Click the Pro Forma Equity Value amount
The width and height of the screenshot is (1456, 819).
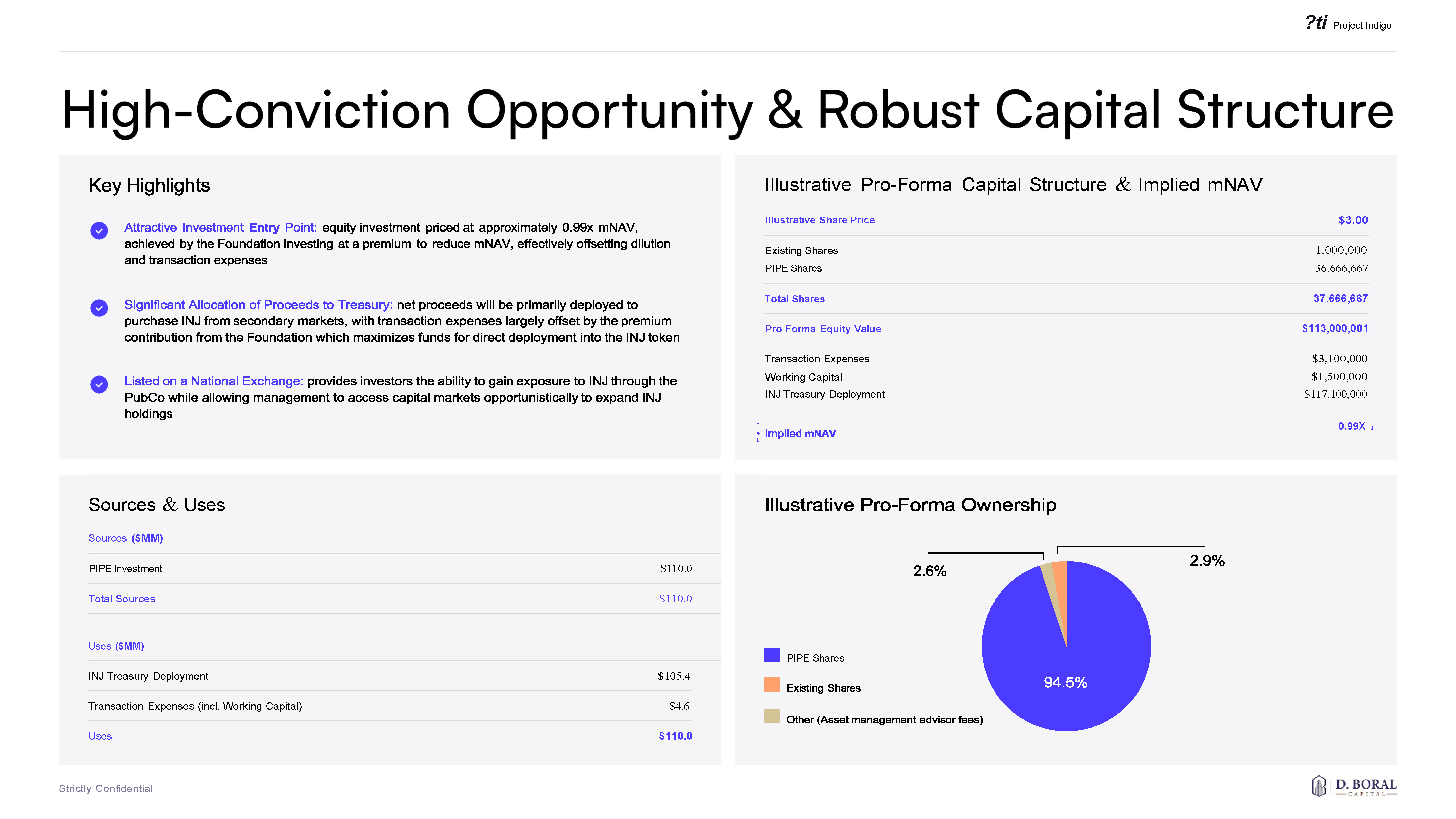pos(1335,328)
